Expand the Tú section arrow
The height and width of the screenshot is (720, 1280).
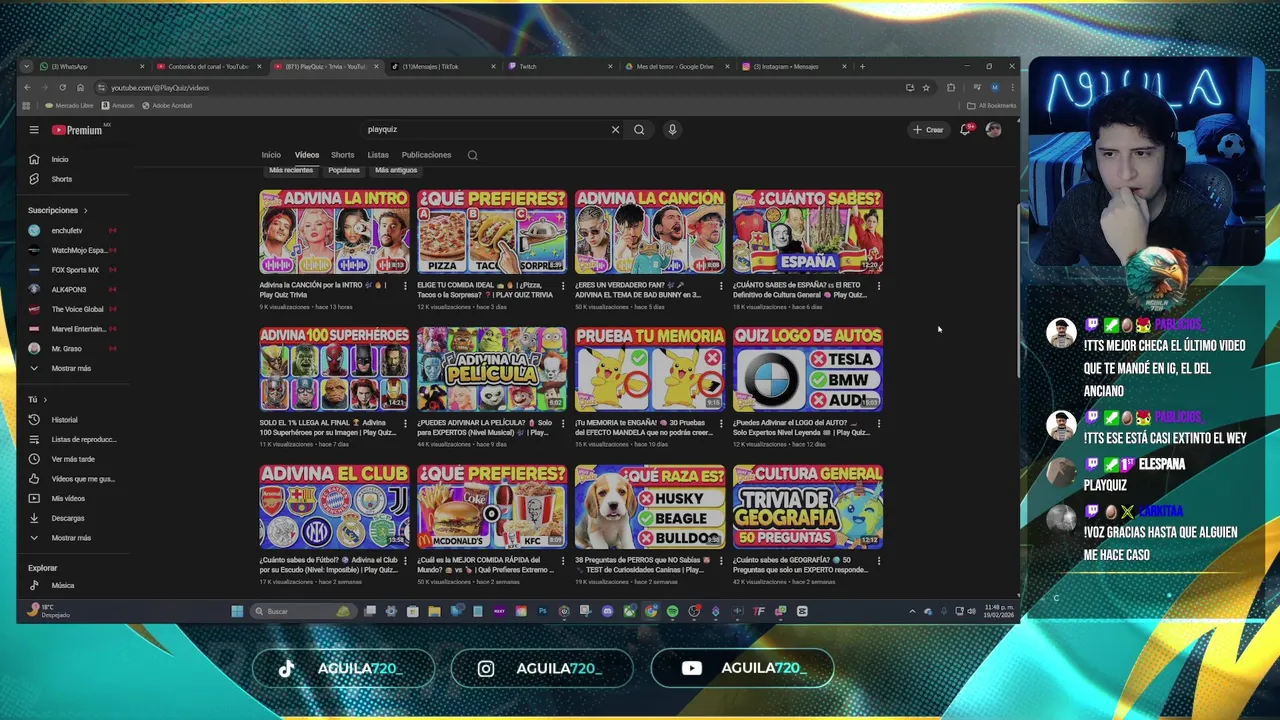[x=44, y=400]
